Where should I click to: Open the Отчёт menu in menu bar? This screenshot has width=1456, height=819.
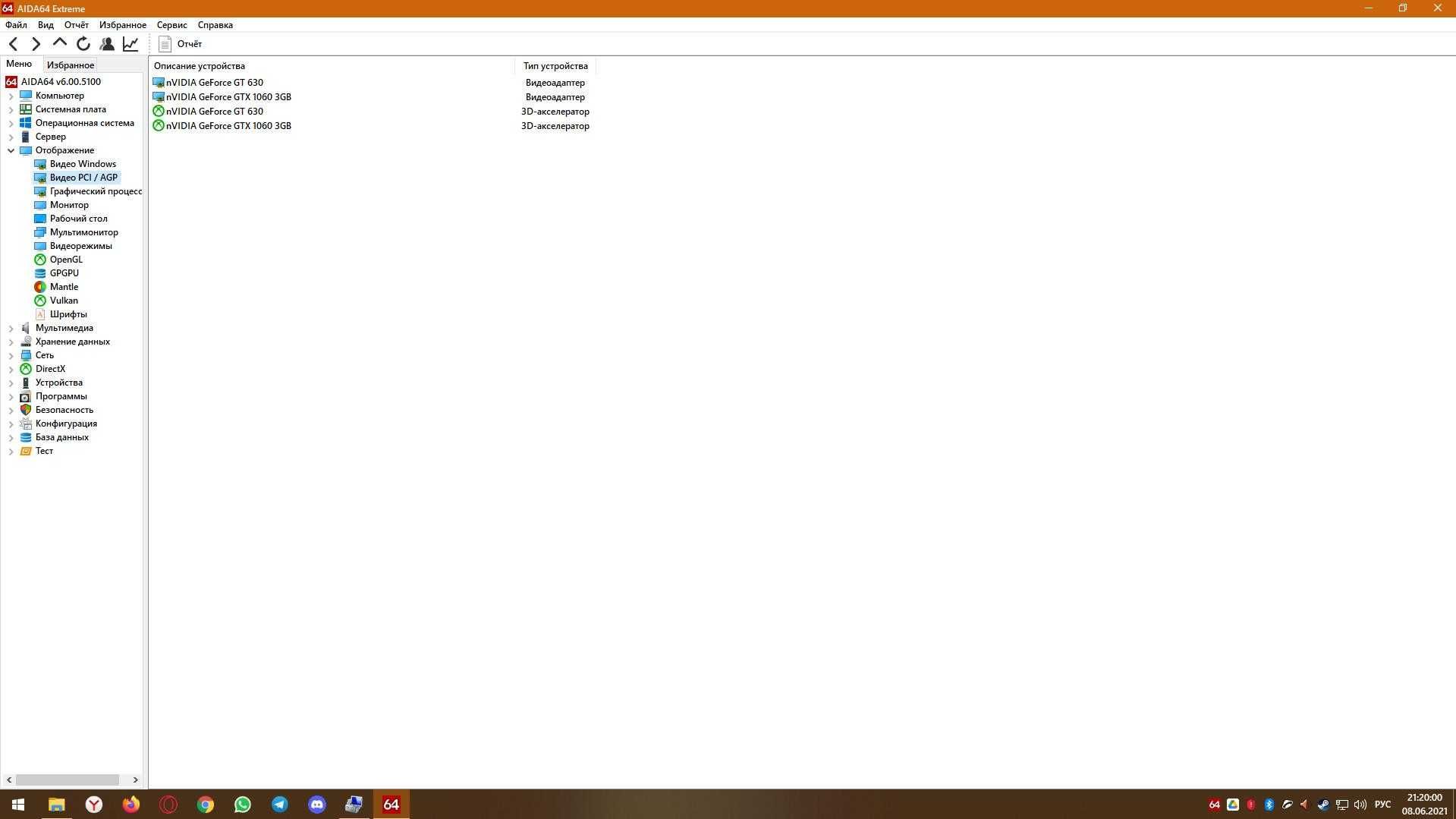(77, 25)
